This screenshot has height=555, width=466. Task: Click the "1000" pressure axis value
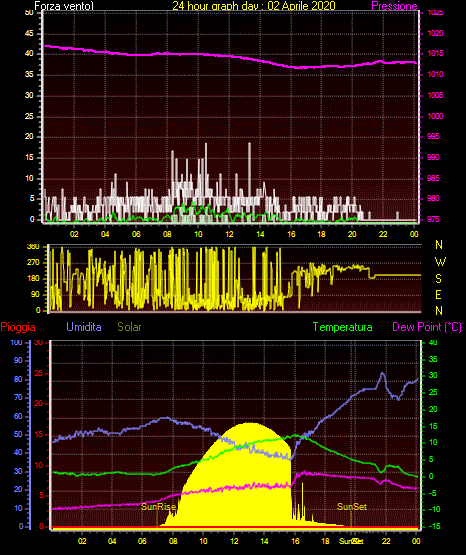[435, 116]
